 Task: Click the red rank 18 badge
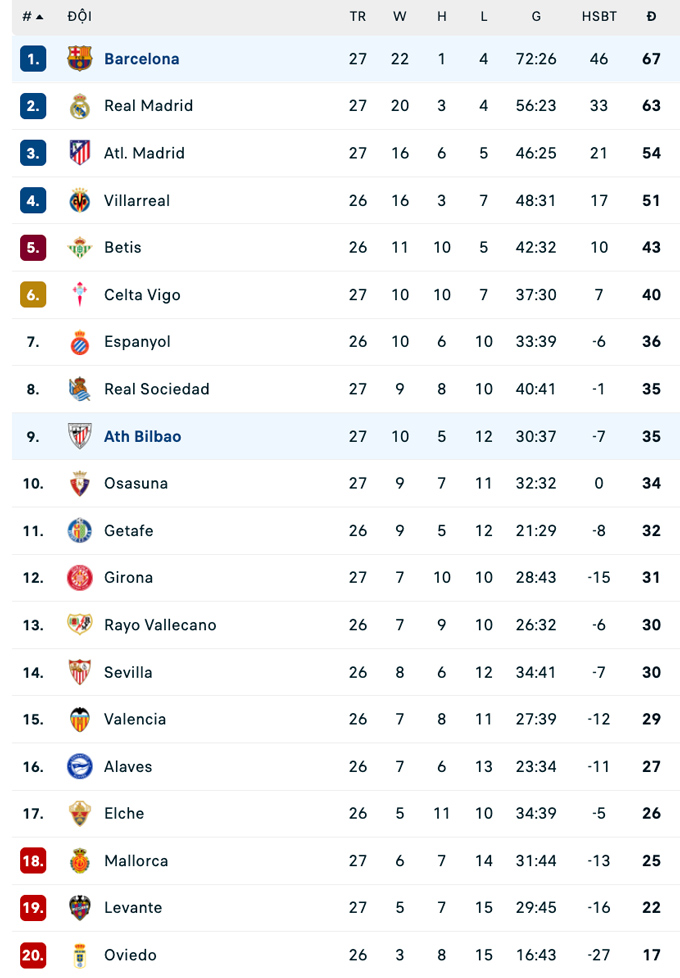33,861
